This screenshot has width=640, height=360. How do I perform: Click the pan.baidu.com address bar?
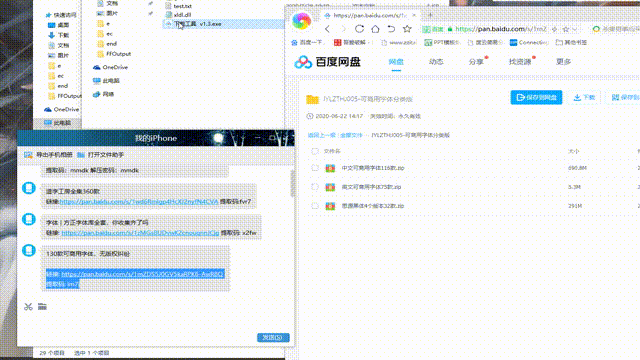pyautogui.click(x=500, y=29)
